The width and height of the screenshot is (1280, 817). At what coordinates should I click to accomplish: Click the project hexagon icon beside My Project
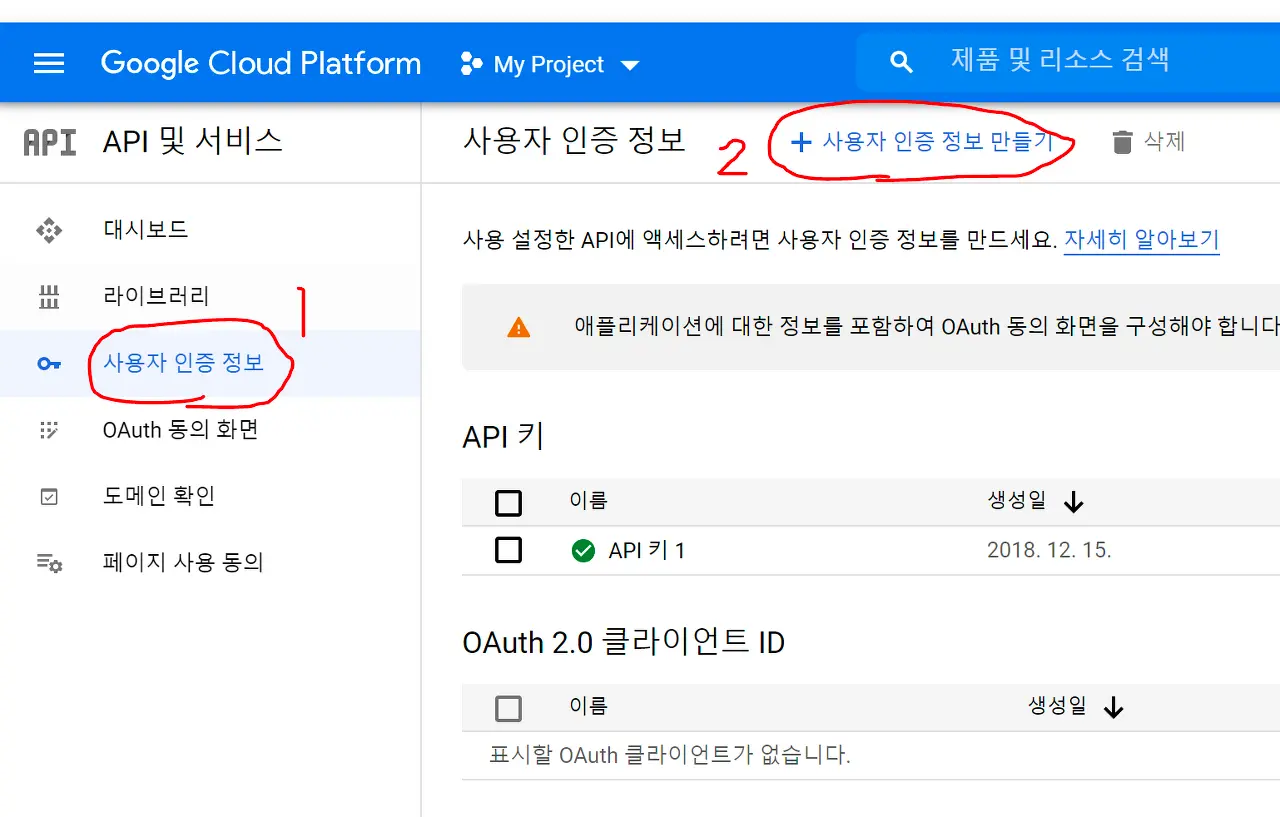(470, 65)
